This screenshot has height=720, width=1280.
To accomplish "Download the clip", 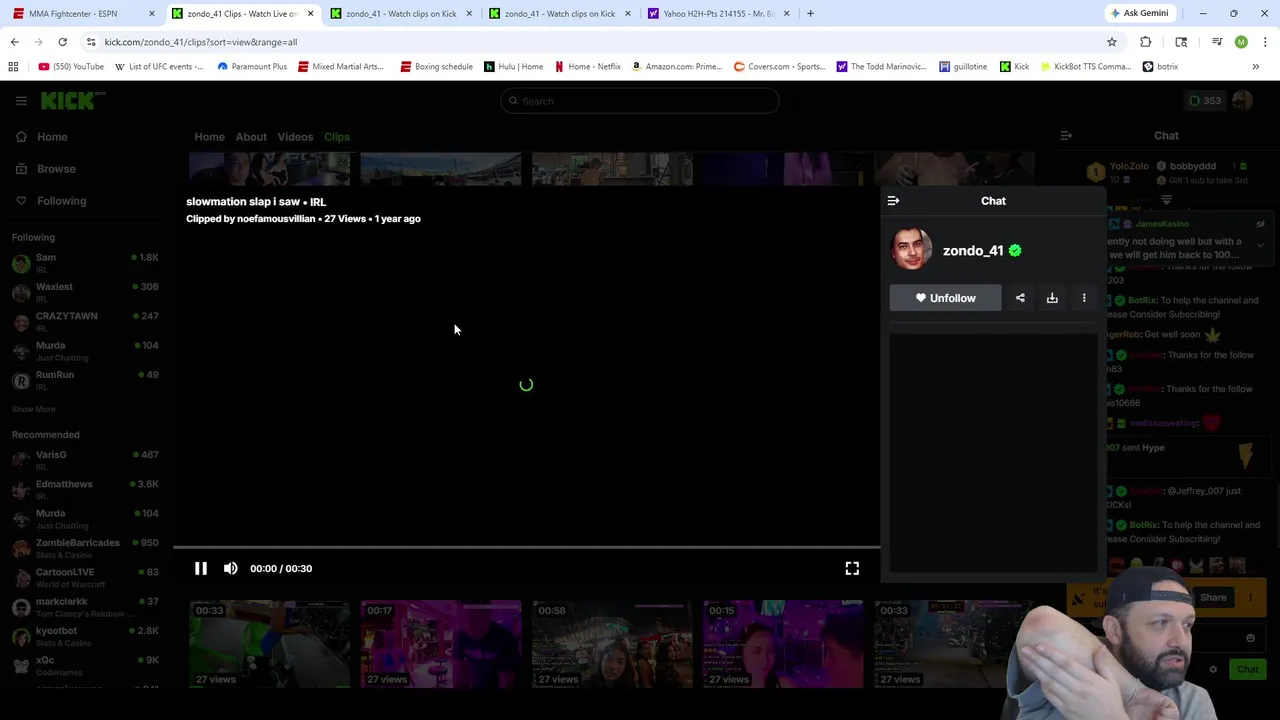I will [x=1052, y=298].
